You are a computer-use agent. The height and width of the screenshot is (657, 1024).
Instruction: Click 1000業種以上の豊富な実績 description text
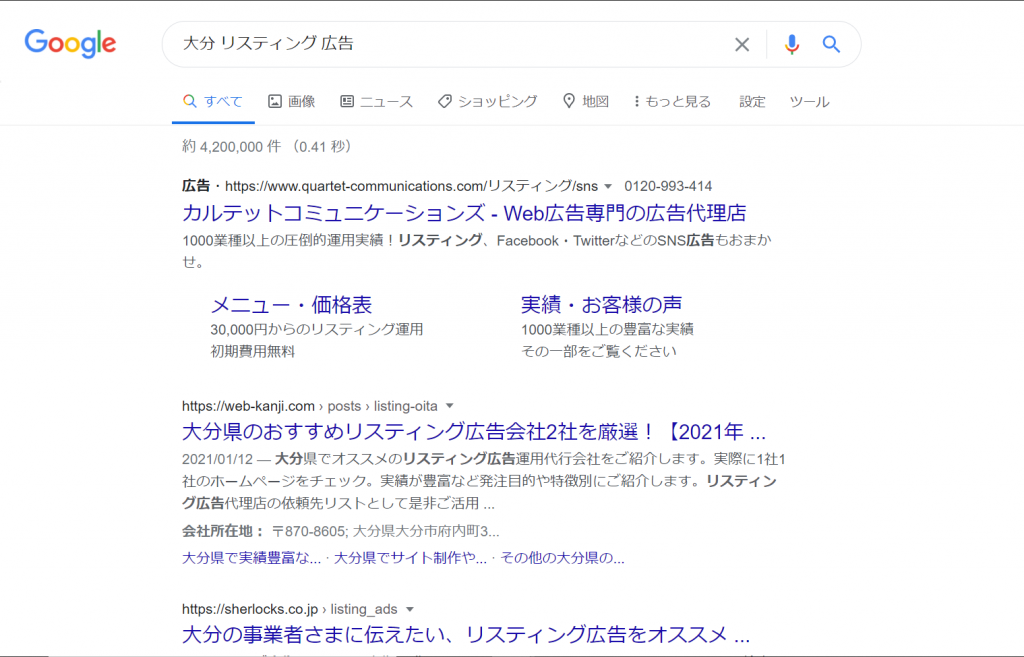pyautogui.click(x=607, y=329)
